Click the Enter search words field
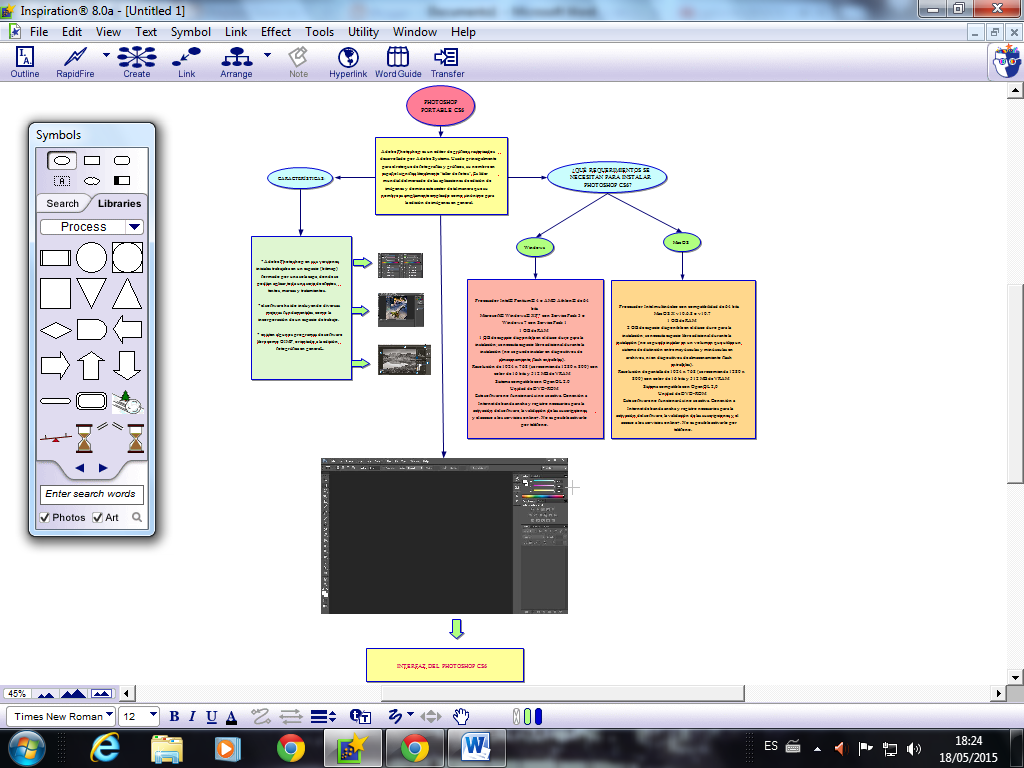This screenshot has width=1024, height=768. (92, 494)
